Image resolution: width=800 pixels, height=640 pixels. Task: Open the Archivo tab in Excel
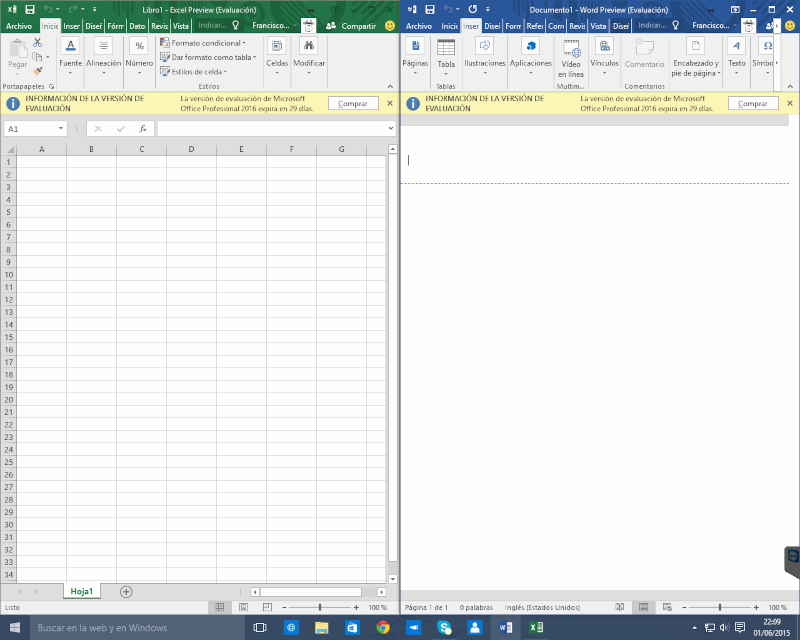coord(19,26)
